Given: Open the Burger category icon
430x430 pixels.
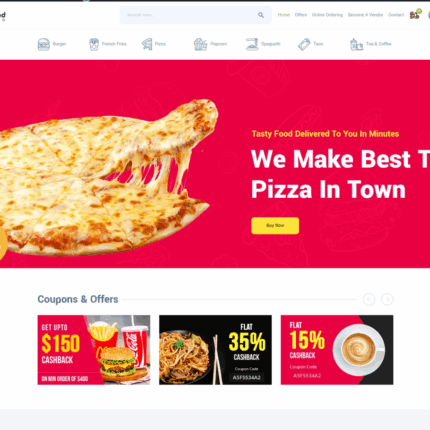Looking at the screenshot, I should pyautogui.click(x=44, y=44).
